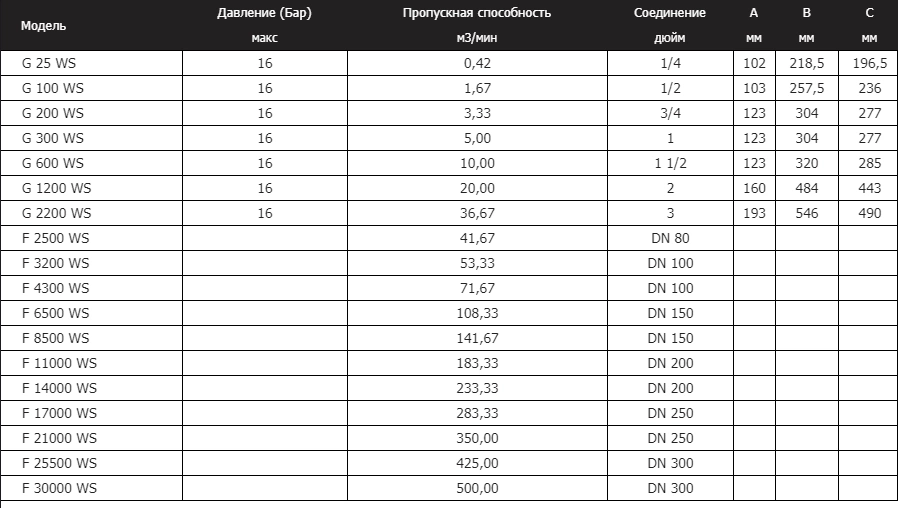
Task: Select the DN 80 connection cell
Action: pyautogui.click(x=670, y=238)
